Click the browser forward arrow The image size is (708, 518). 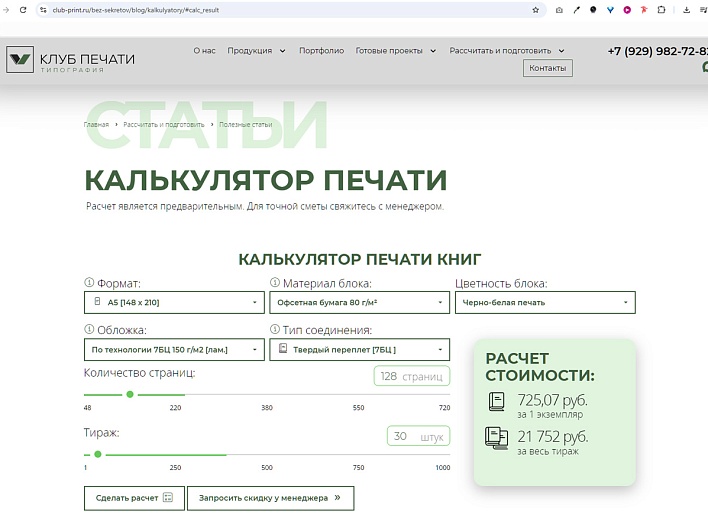(6, 9)
